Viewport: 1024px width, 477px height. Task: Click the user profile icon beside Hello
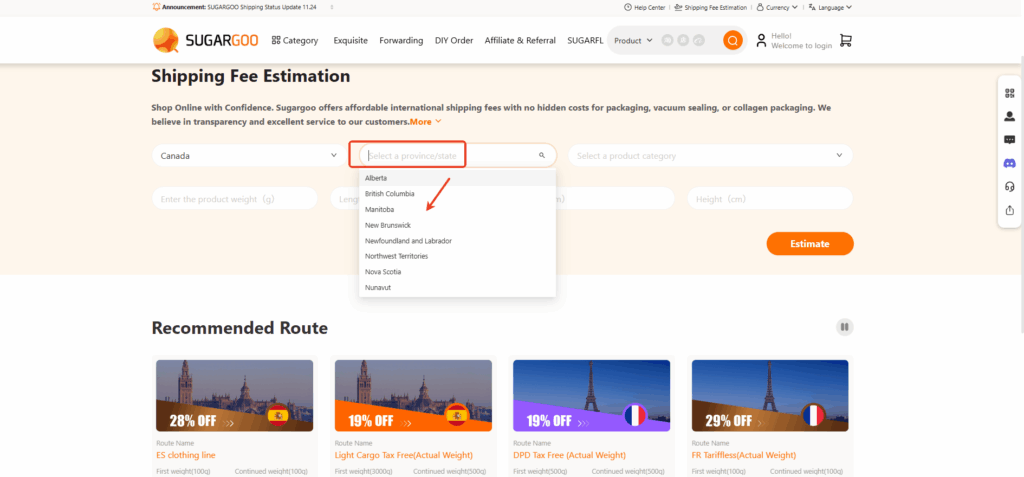761,41
